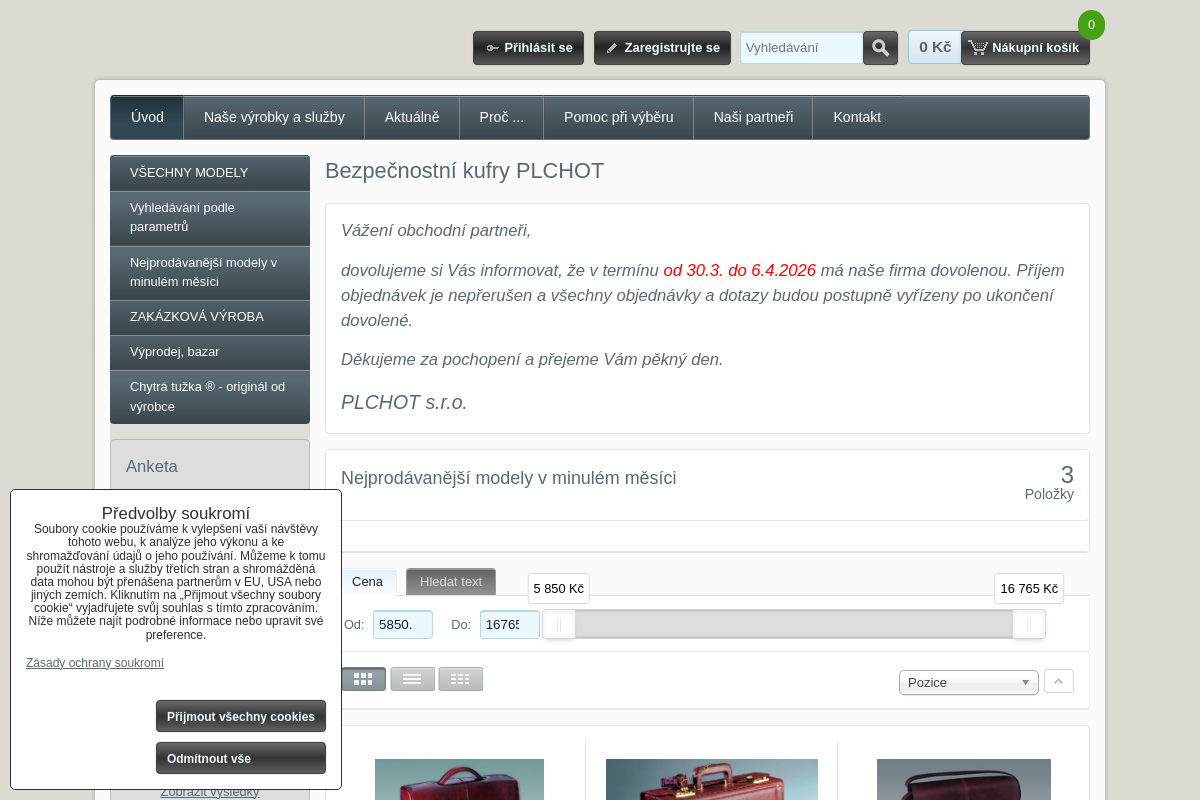Open first product briefcase thumbnail

coord(459,779)
